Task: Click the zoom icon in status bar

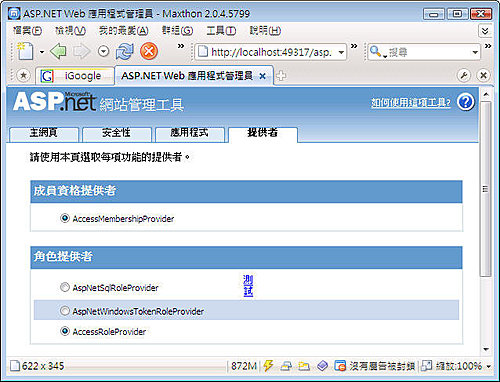Action: [426, 366]
